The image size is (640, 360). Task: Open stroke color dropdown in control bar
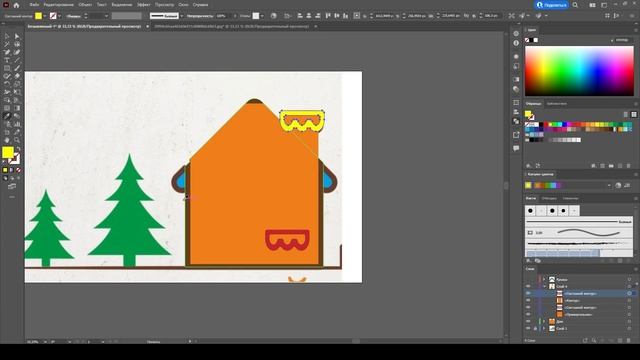pyautogui.click(x=60, y=16)
